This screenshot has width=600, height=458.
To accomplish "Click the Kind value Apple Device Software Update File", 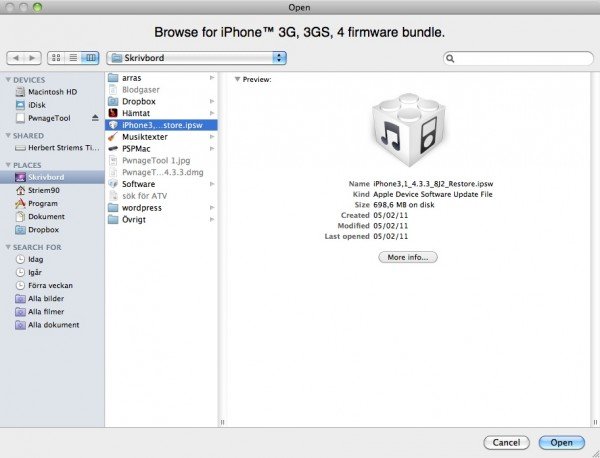I will (x=433, y=194).
